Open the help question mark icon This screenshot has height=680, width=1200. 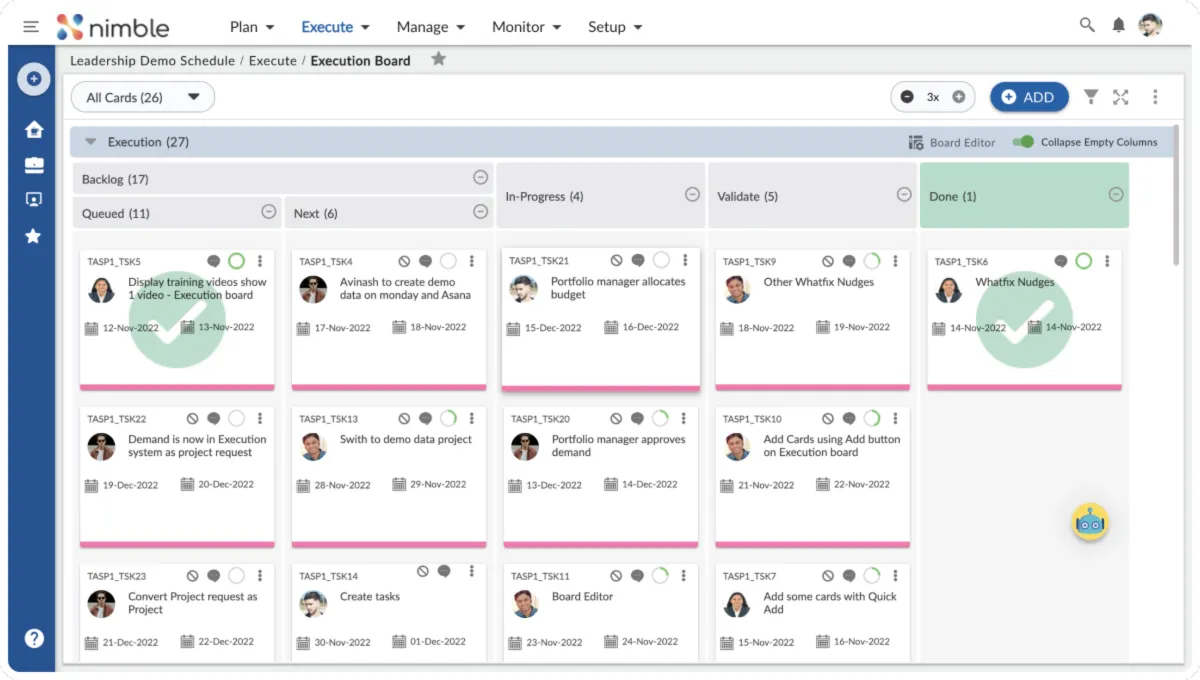(x=34, y=638)
